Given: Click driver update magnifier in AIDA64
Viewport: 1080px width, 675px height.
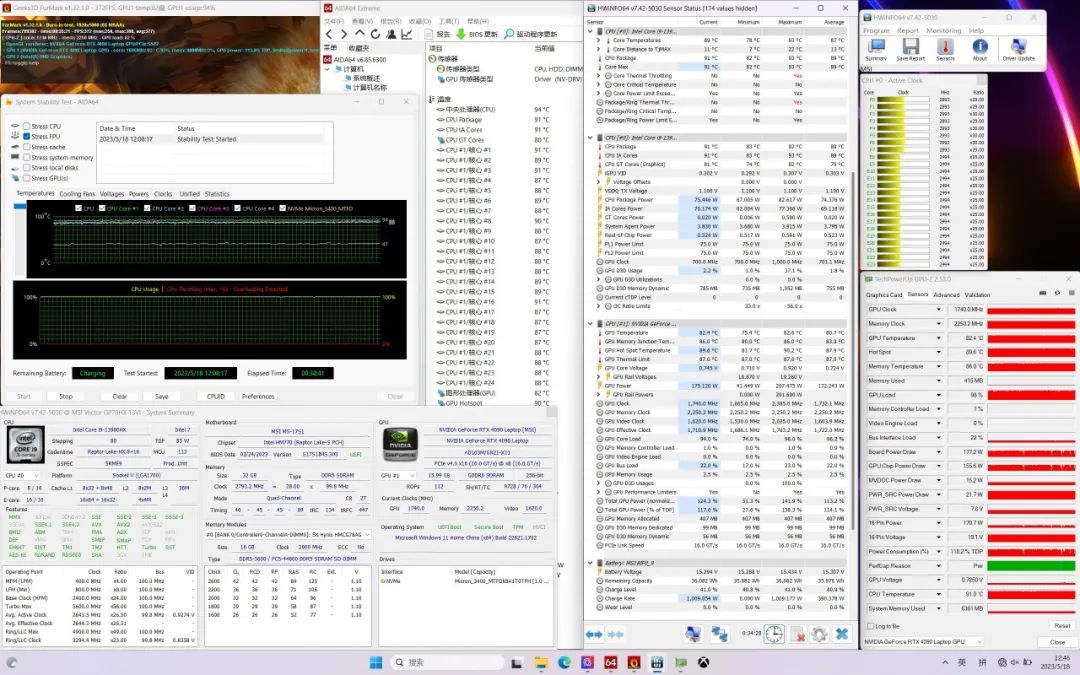Looking at the screenshot, I should tap(509, 34).
